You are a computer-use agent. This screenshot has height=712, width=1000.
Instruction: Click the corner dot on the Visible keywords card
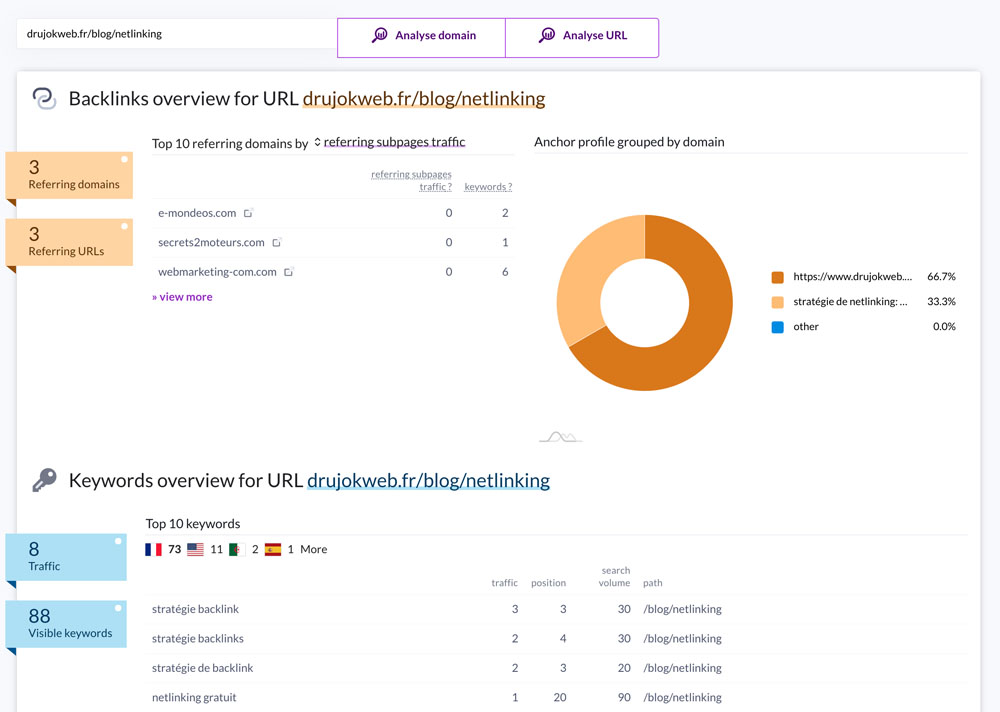[x=118, y=608]
